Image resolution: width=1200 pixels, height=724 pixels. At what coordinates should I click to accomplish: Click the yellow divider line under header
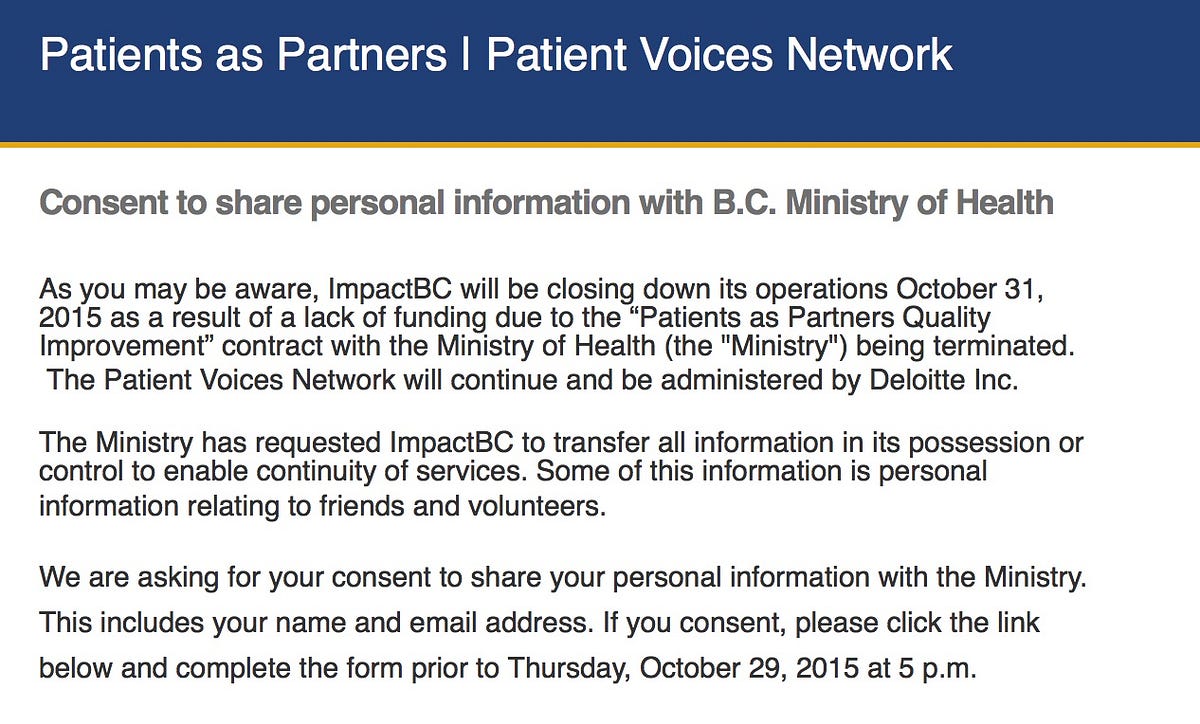tap(600, 144)
